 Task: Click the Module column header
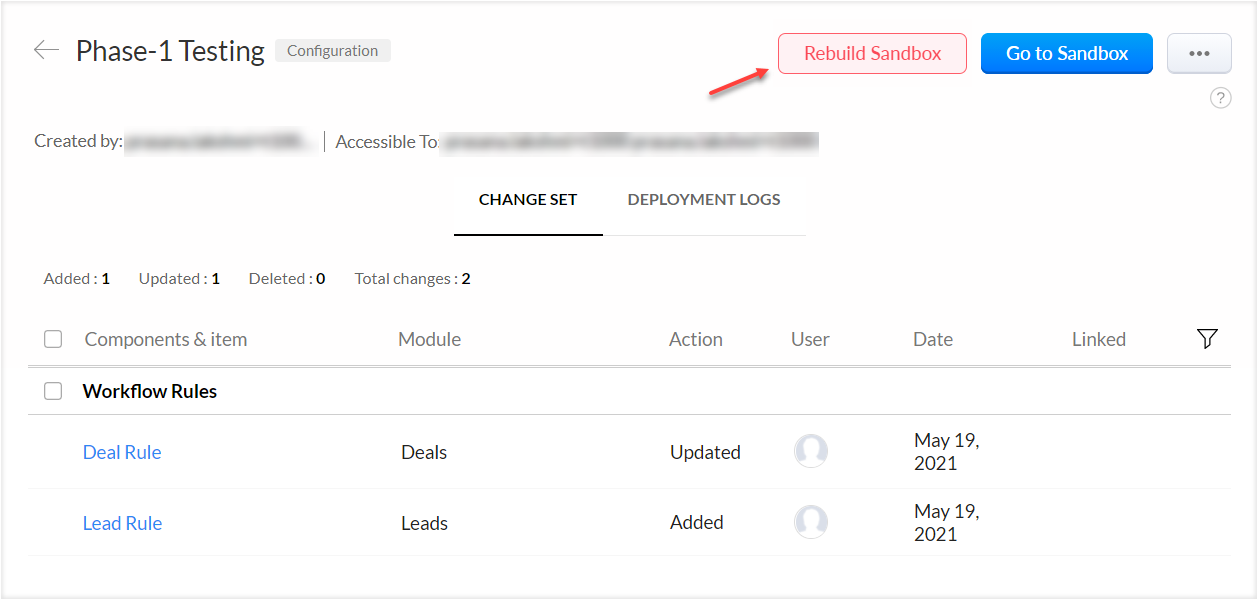[429, 340]
